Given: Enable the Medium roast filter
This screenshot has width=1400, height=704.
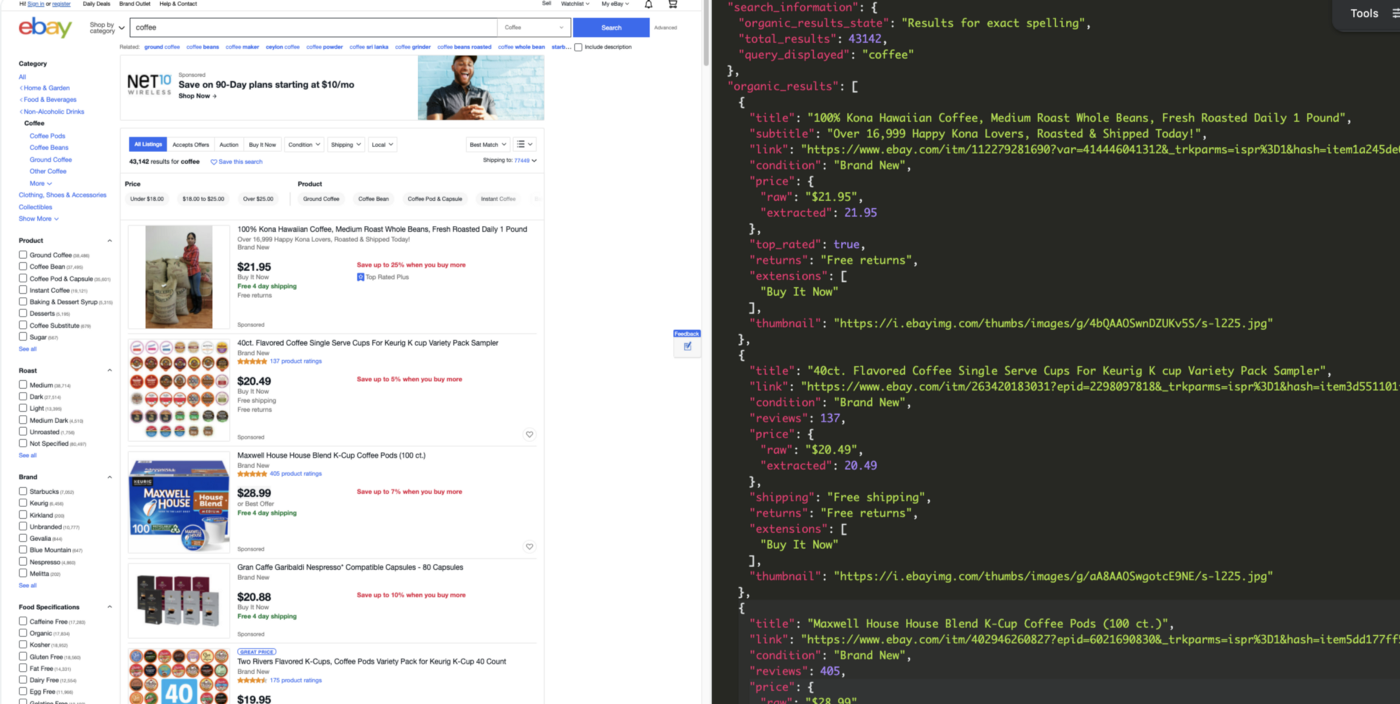Looking at the screenshot, I should [23, 385].
